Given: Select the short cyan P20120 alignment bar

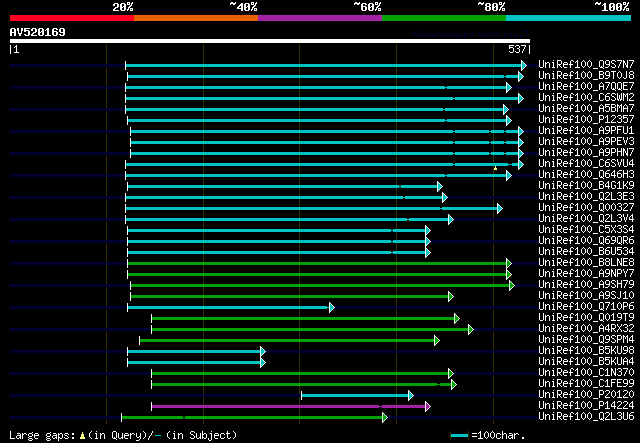Looking at the screenshot, I should (356, 395).
